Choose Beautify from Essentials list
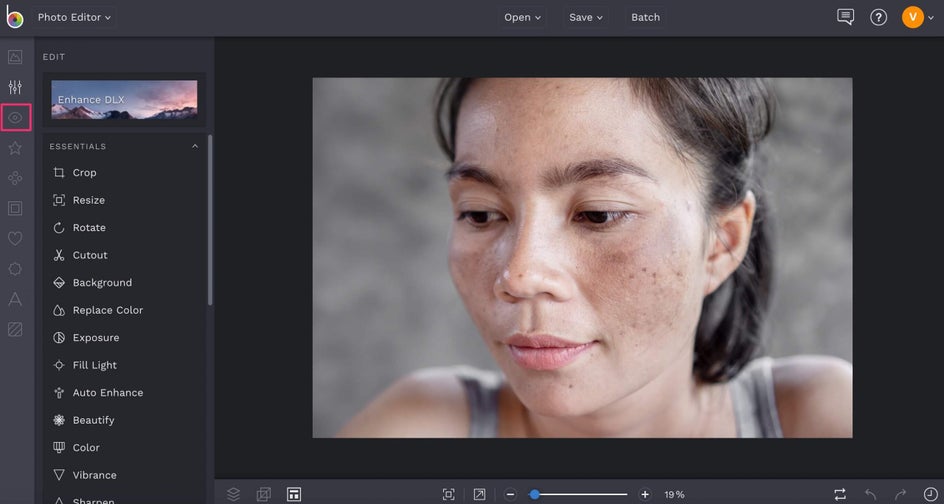 [93, 420]
